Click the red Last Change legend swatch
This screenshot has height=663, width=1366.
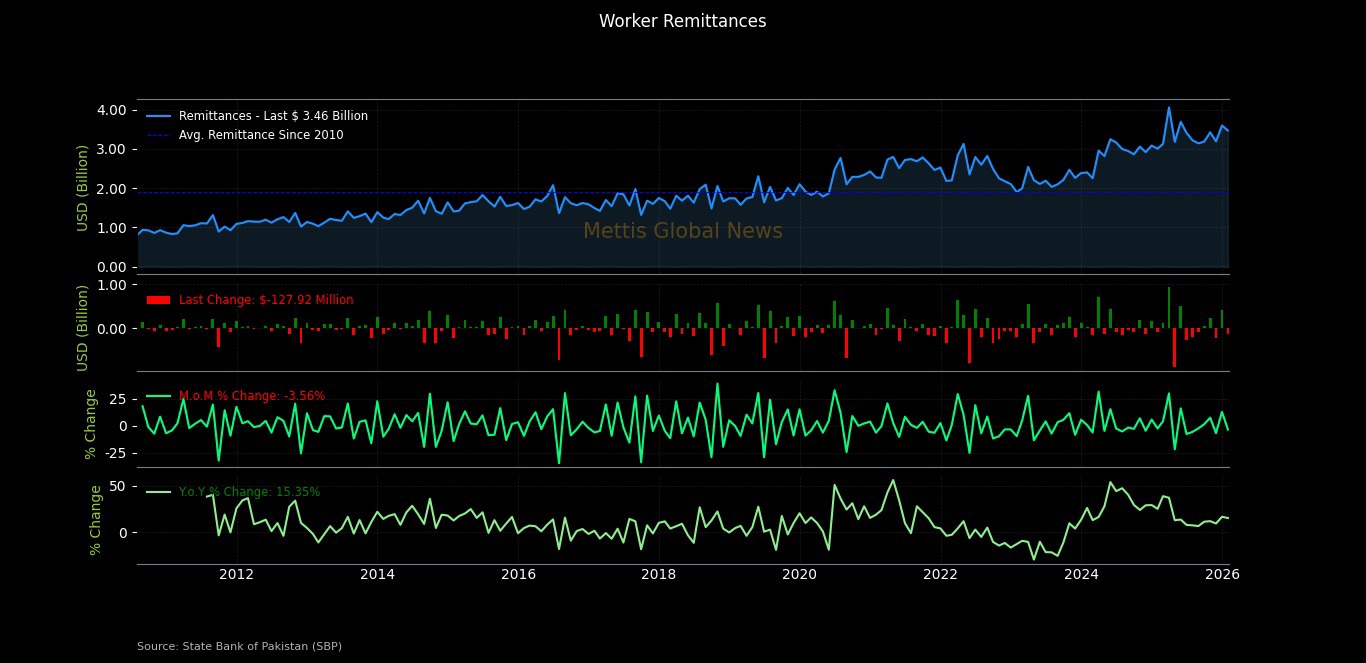(x=159, y=300)
